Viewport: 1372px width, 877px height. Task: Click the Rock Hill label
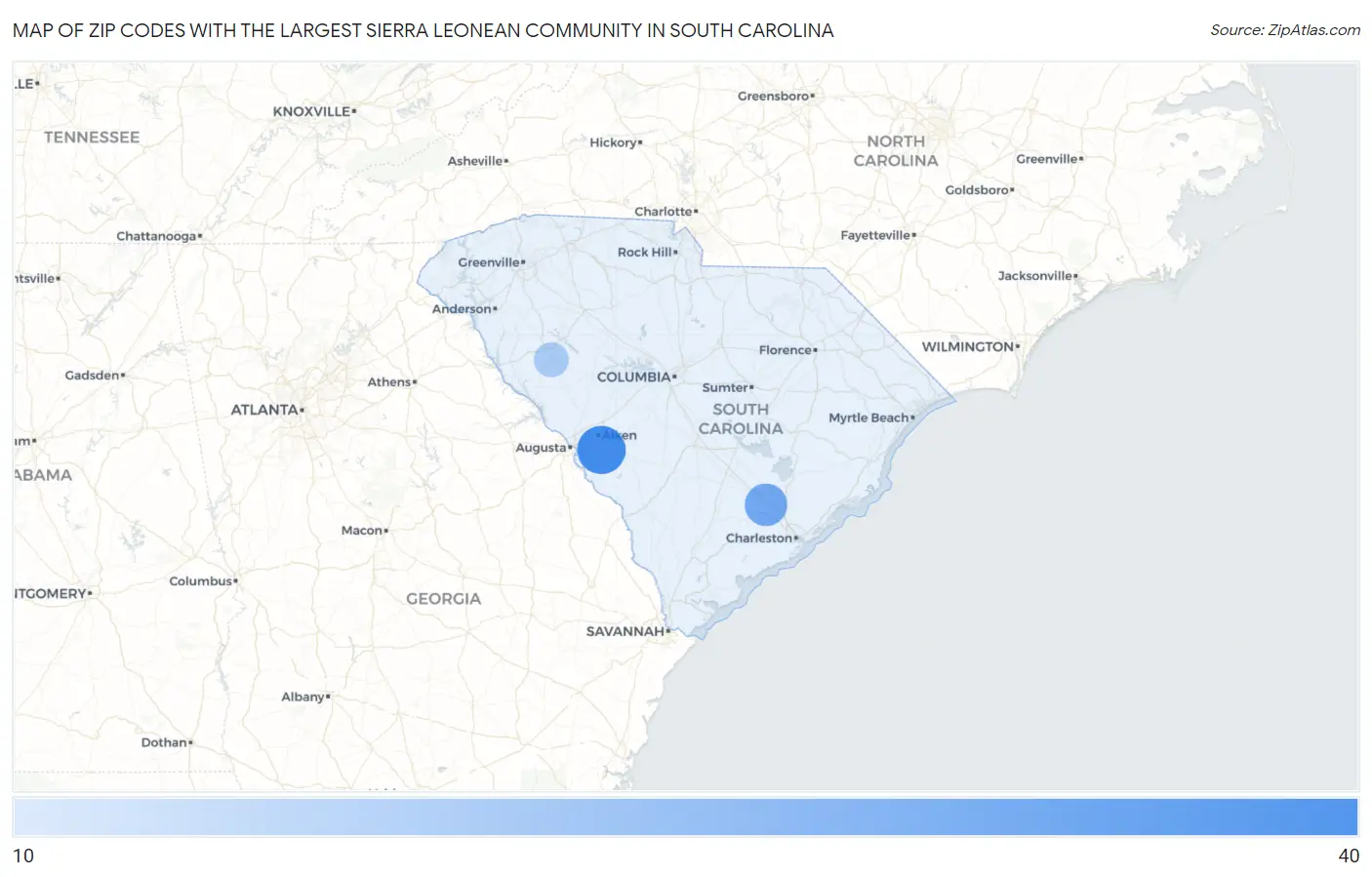pyautogui.click(x=645, y=252)
